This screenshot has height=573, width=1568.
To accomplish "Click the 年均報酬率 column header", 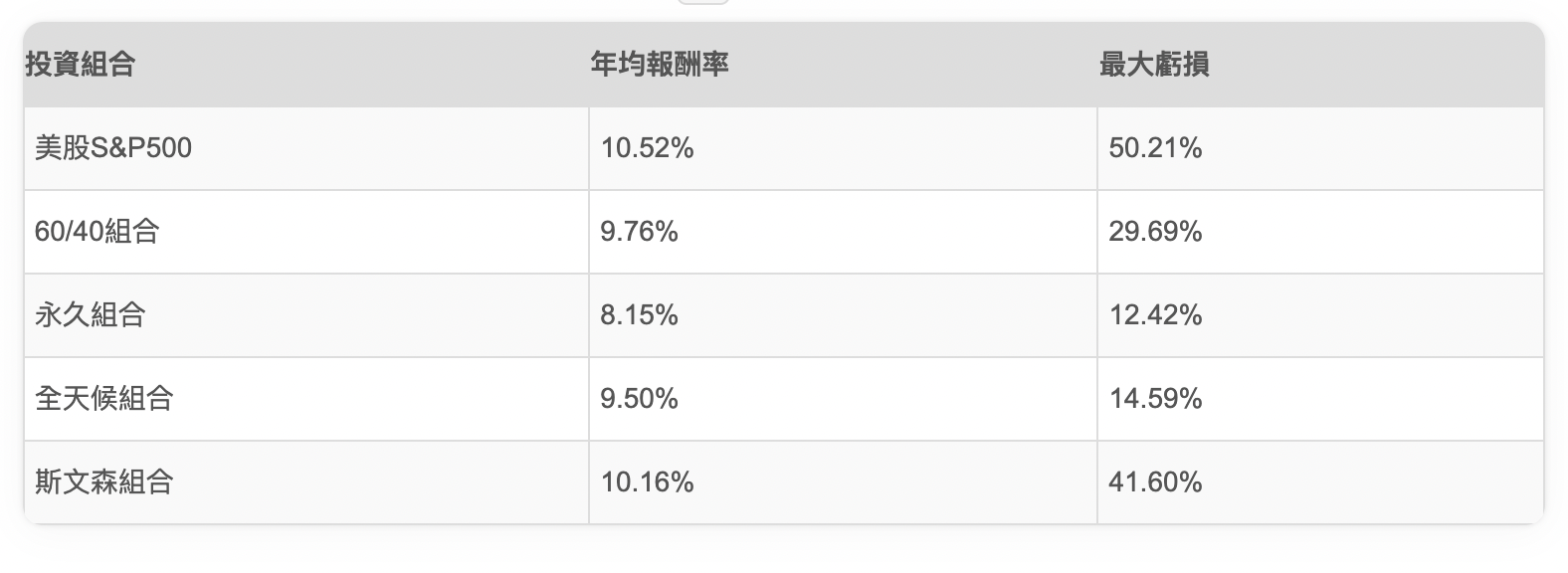I will click(x=660, y=65).
